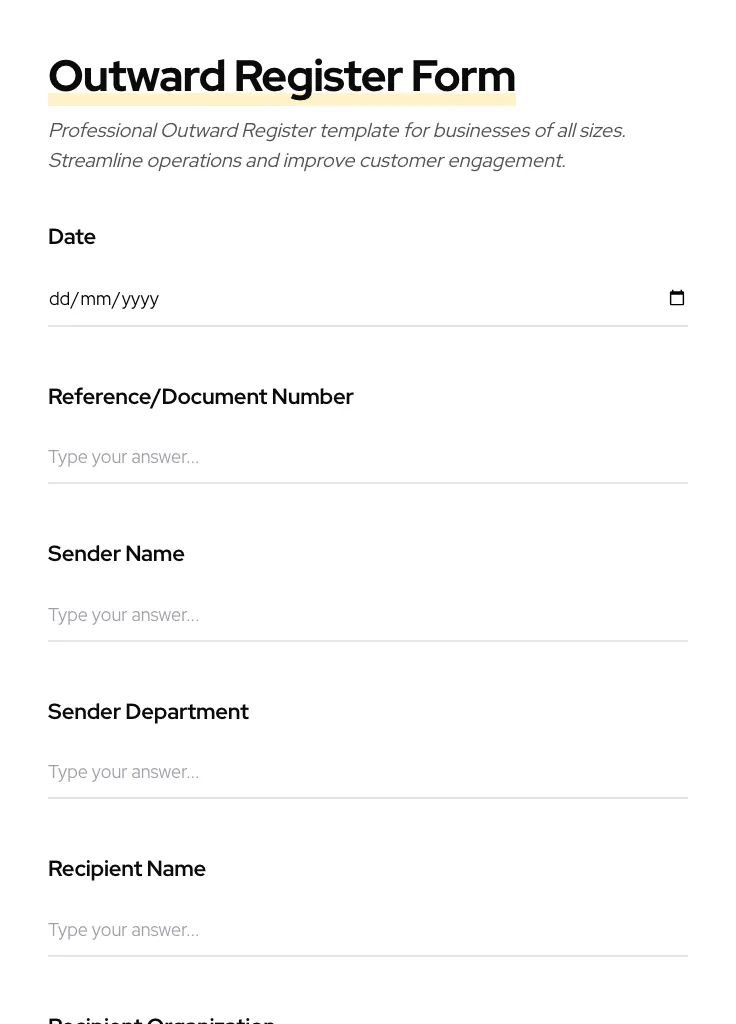Select the month 'mm' segment of Date
The image size is (736, 1024).
pos(95,299)
